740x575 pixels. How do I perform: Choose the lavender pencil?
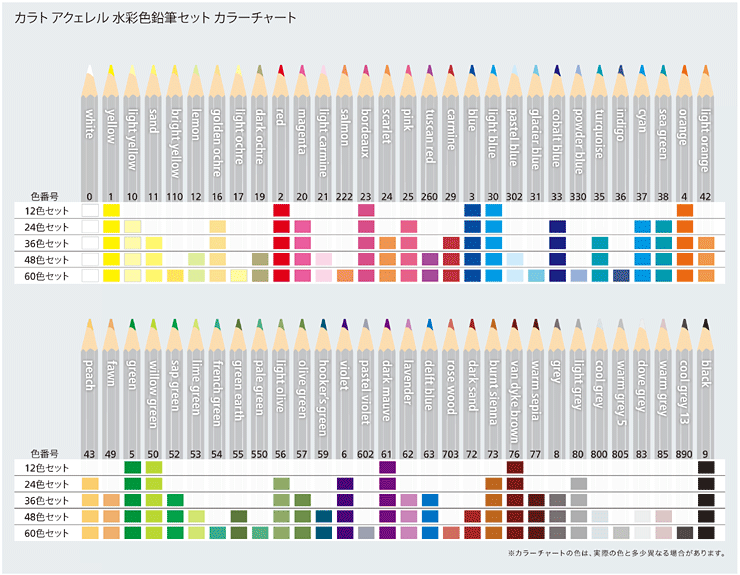[x=408, y=380]
